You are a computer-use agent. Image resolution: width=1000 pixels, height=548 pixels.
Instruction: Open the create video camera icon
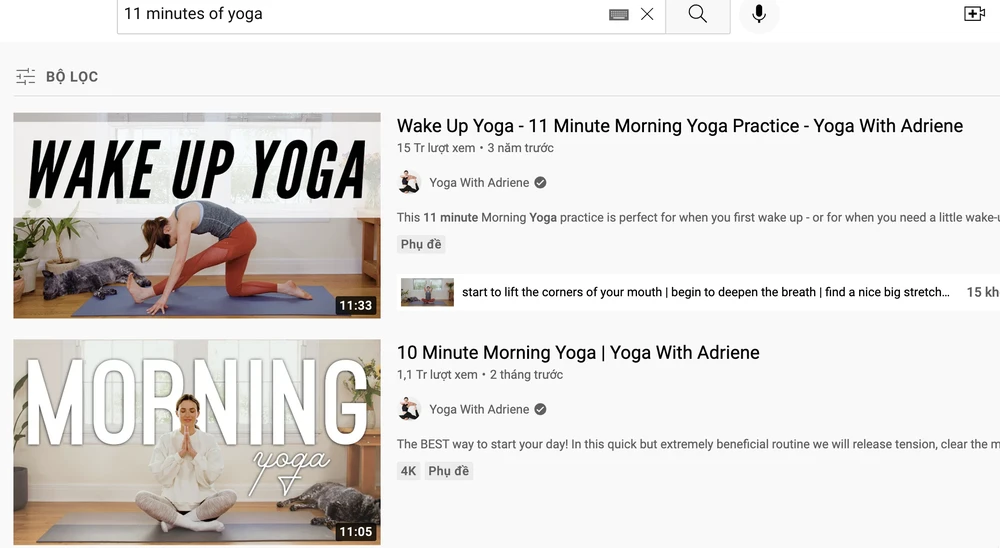coord(974,14)
